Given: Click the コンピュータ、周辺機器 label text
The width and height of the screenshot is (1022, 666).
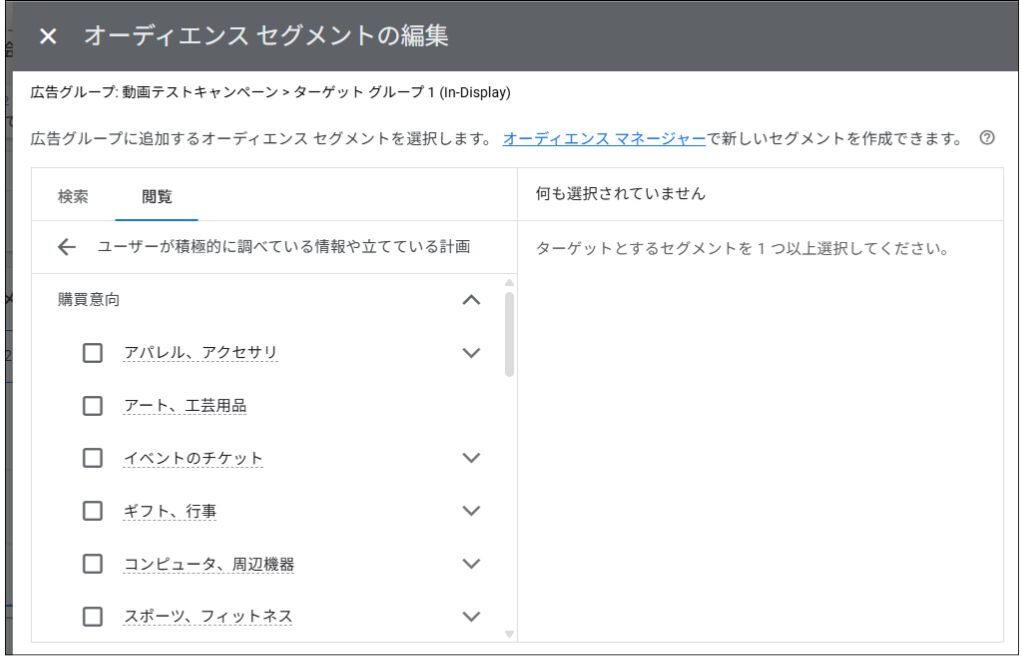Looking at the screenshot, I should 209,564.
